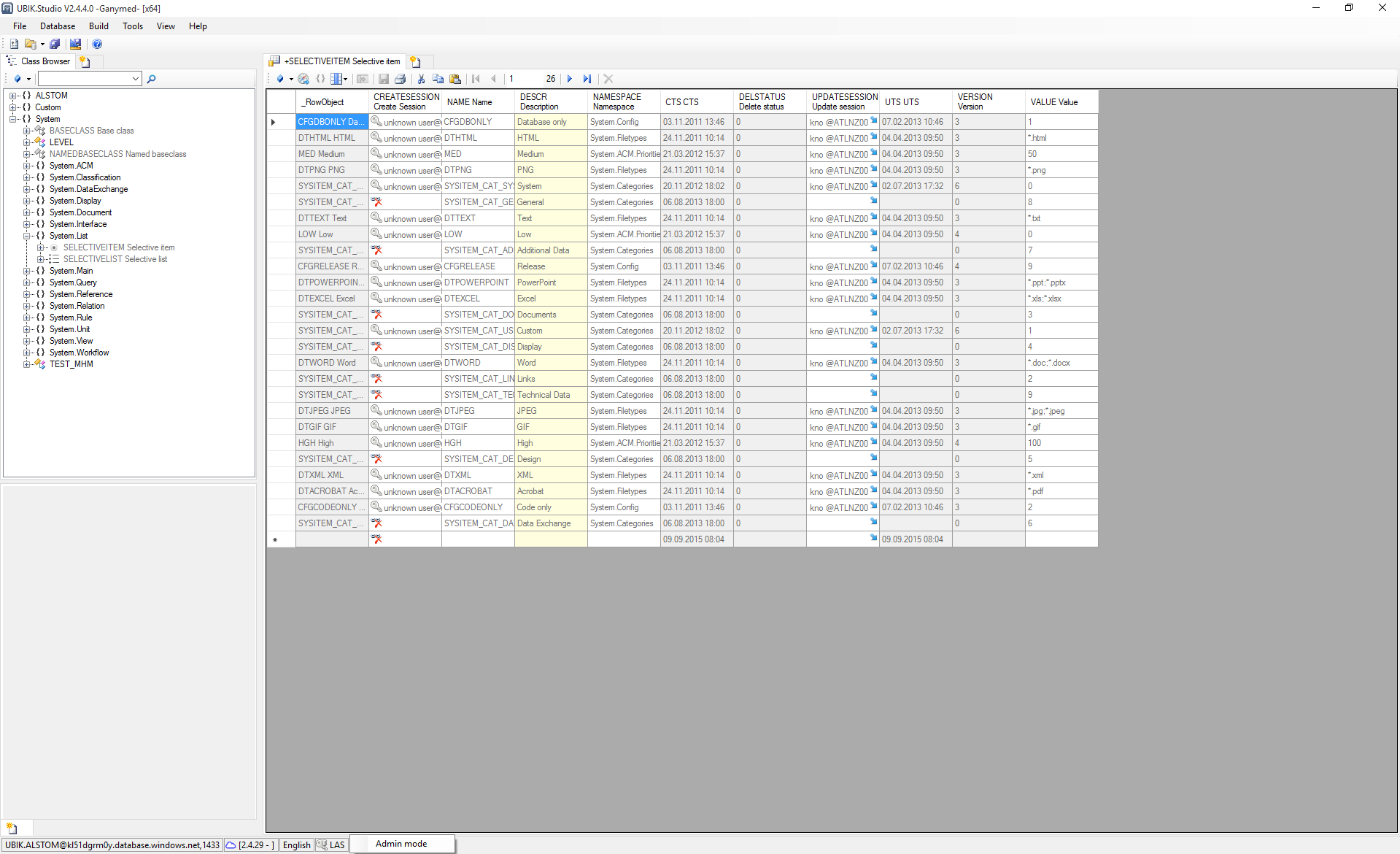This screenshot has width=1400, height=854.
Task: Select the DTHTML HTML row object cell
Action: [x=331, y=138]
